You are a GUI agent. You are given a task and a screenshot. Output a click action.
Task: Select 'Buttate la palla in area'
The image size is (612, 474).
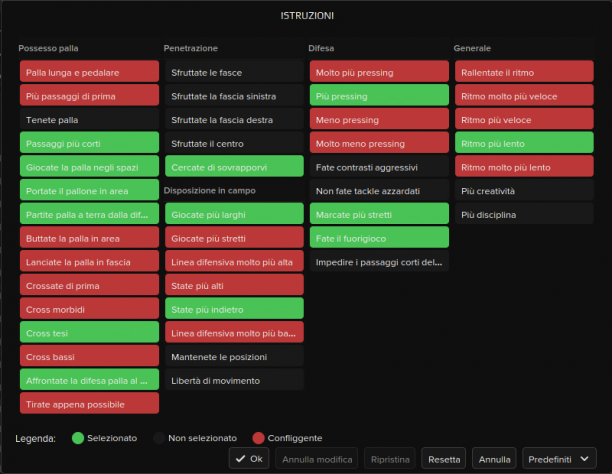89,237
